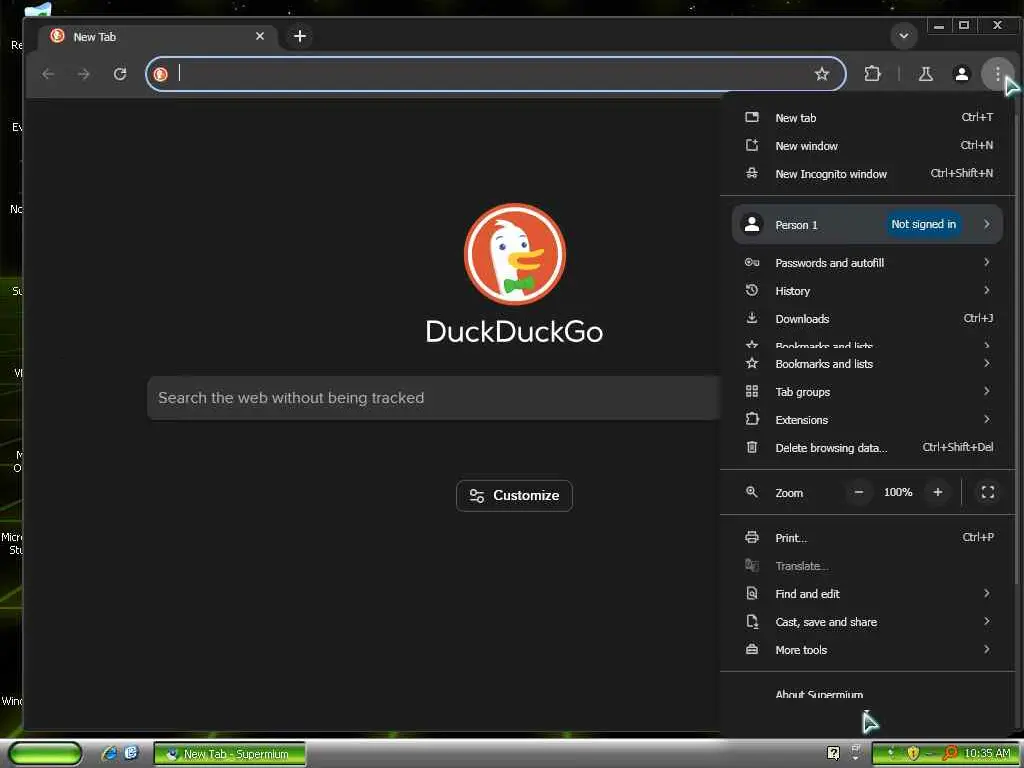
Task: Open the Person 1 profile row
Action: click(x=867, y=225)
